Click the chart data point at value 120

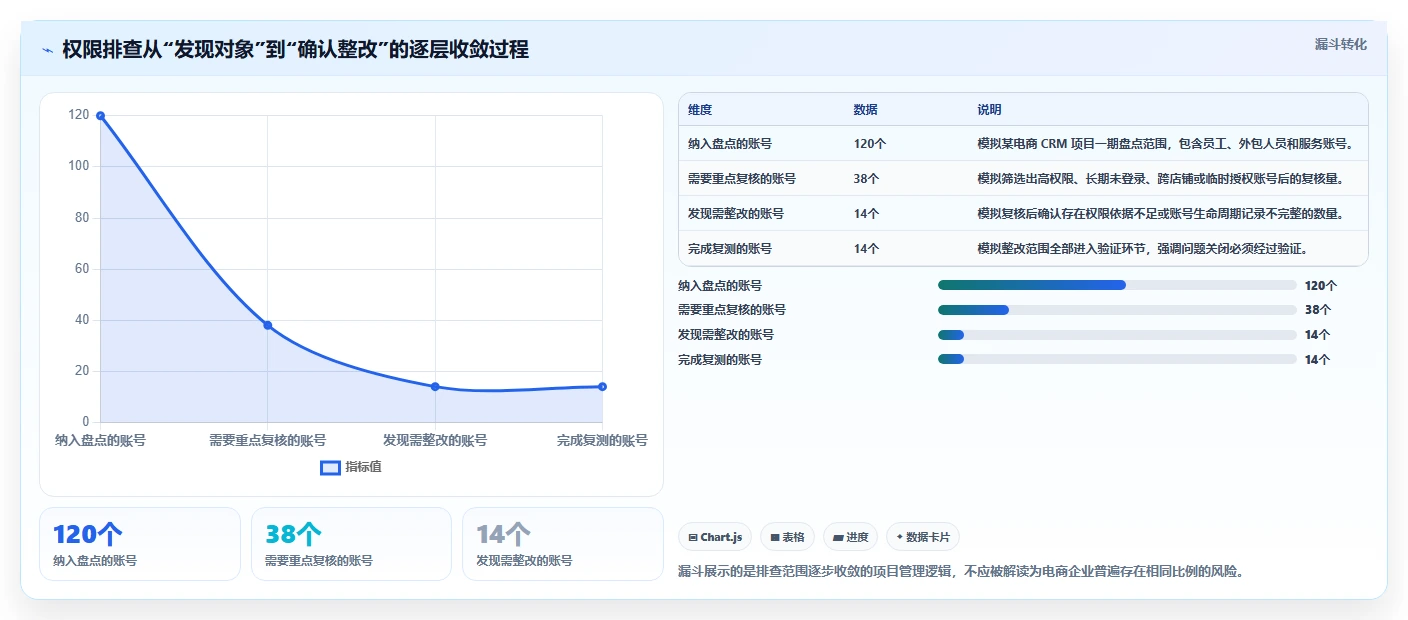(x=100, y=116)
